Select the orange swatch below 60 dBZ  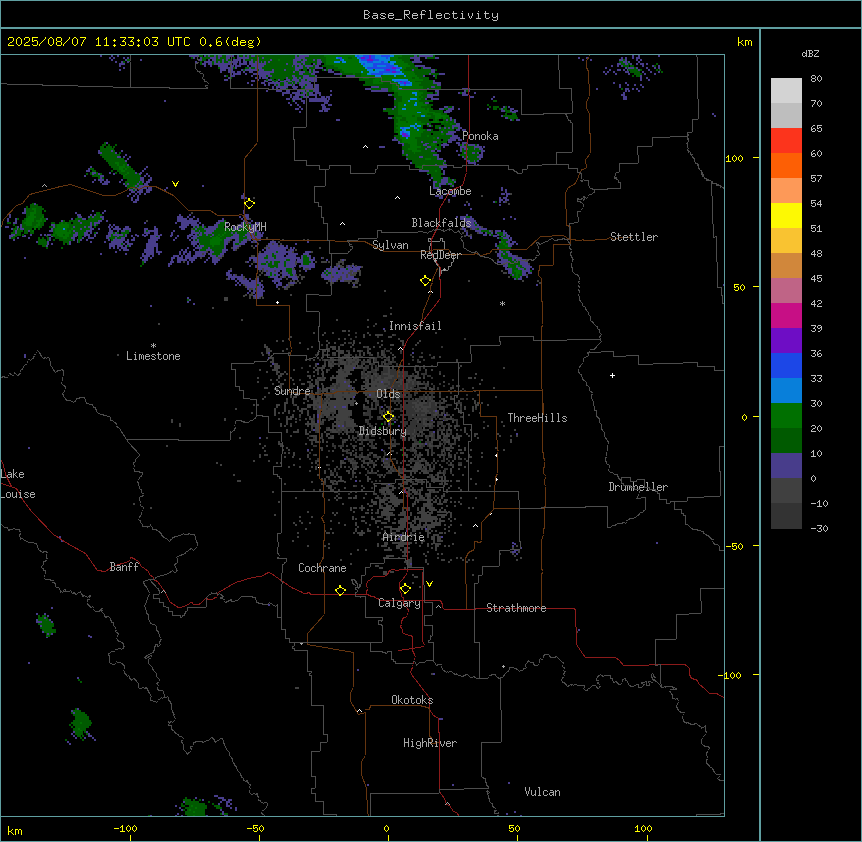[786, 165]
